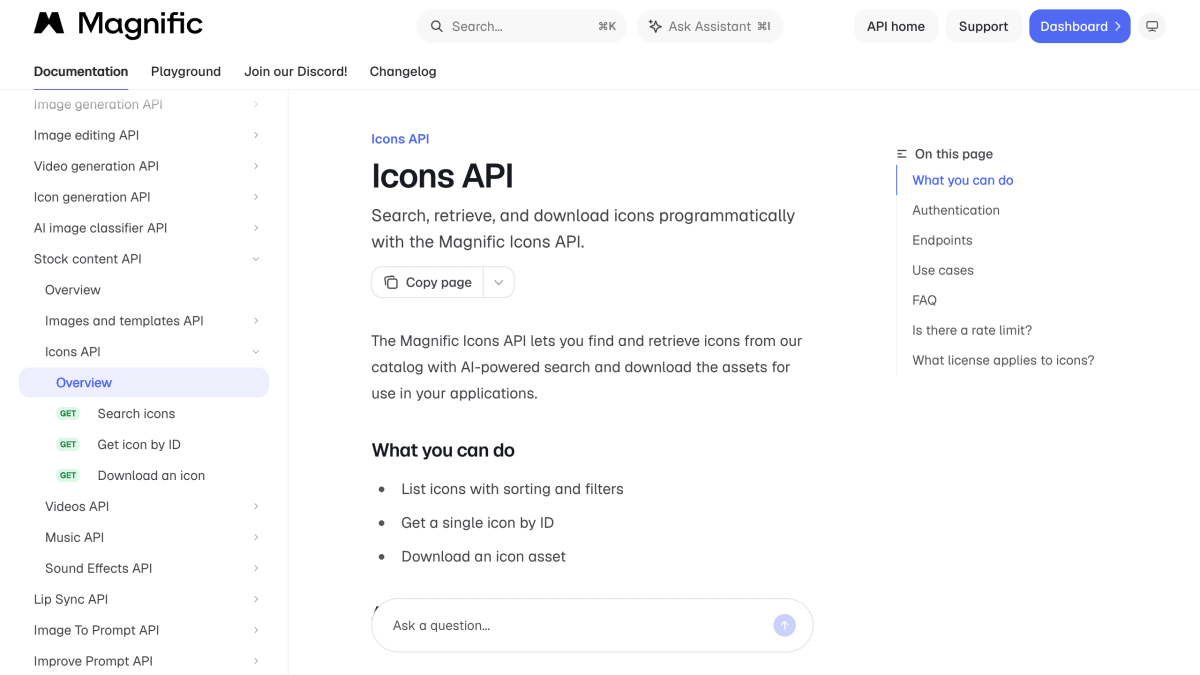
Task: Click the Dashboard button
Action: (1080, 26)
